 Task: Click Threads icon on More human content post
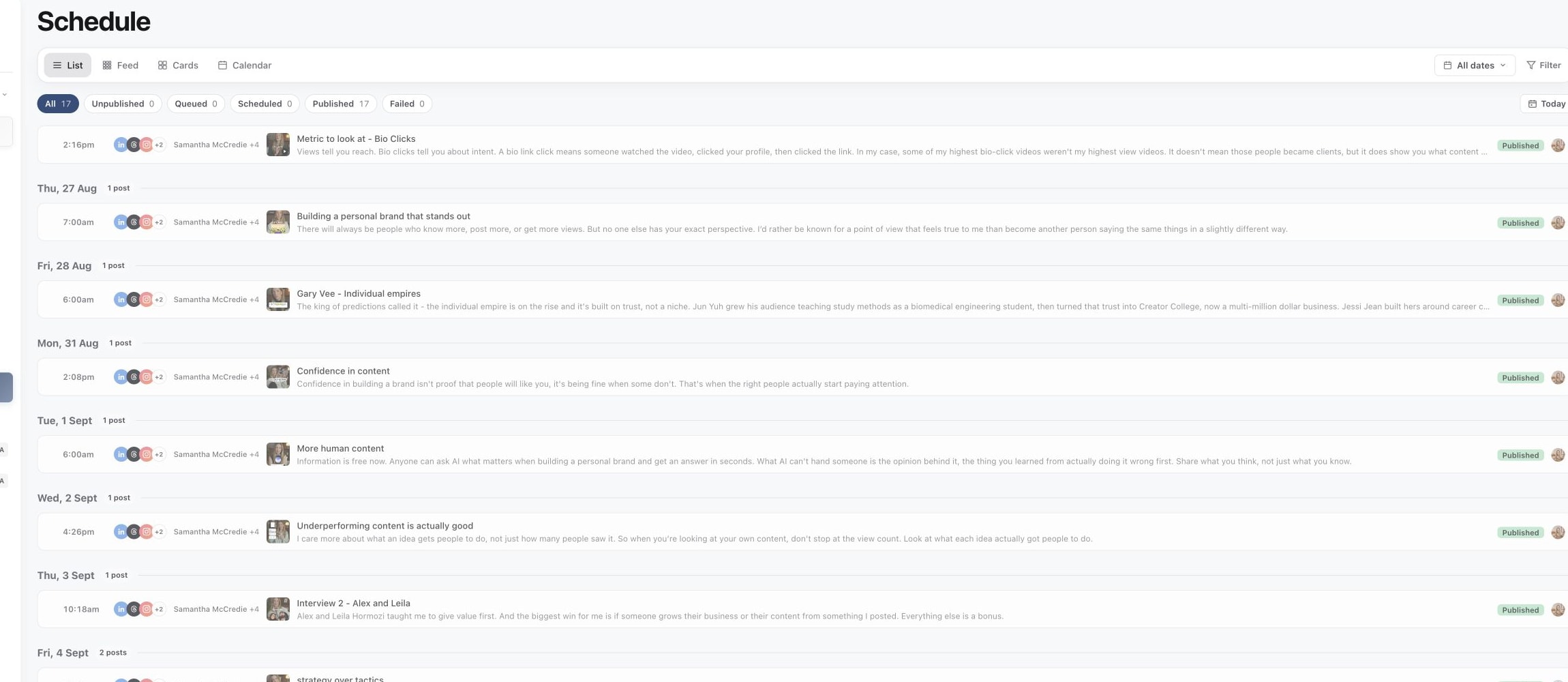click(134, 454)
